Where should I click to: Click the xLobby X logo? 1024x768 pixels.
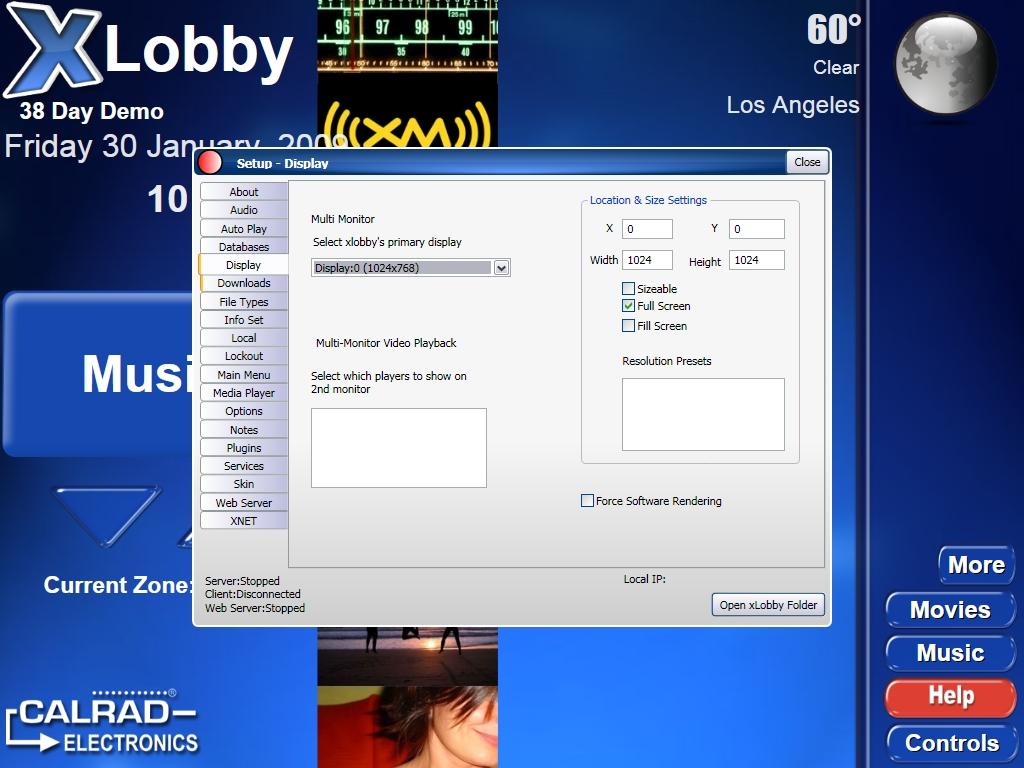coord(50,52)
